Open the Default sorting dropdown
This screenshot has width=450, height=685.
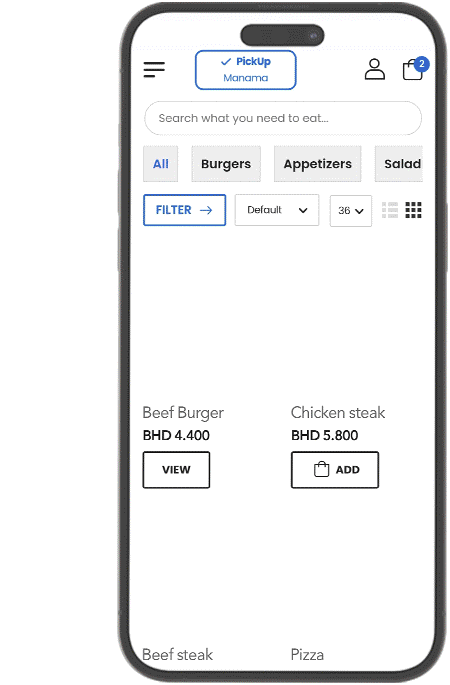[x=277, y=210]
